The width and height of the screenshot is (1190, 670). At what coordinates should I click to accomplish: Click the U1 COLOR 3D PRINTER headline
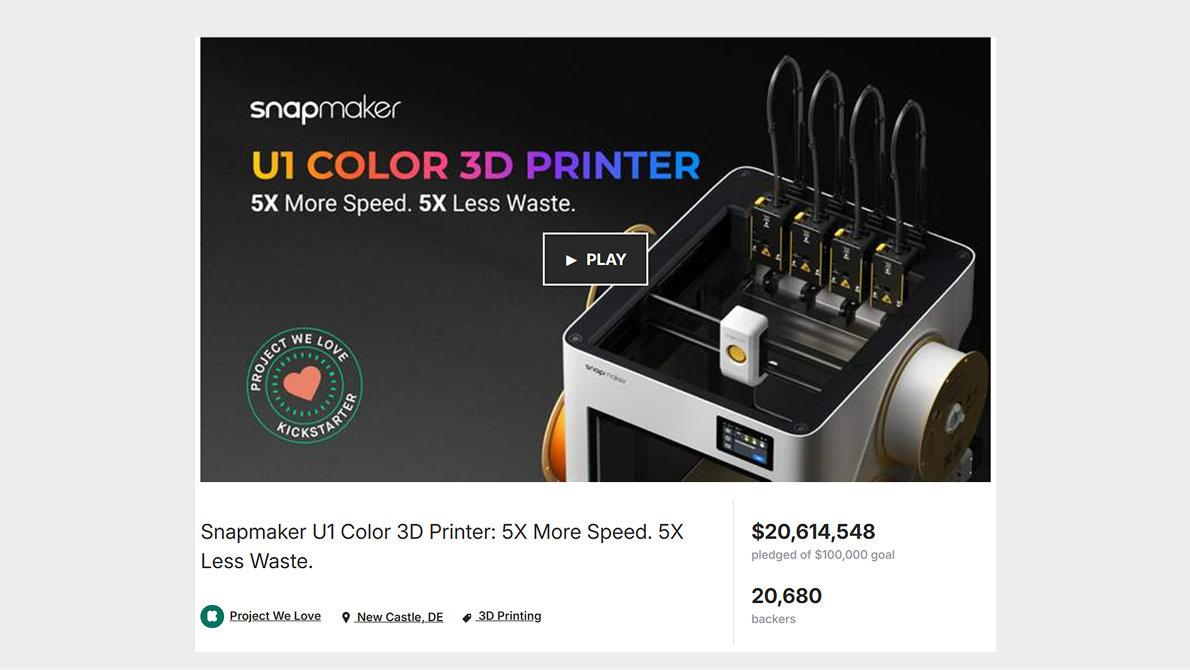click(475, 165)
